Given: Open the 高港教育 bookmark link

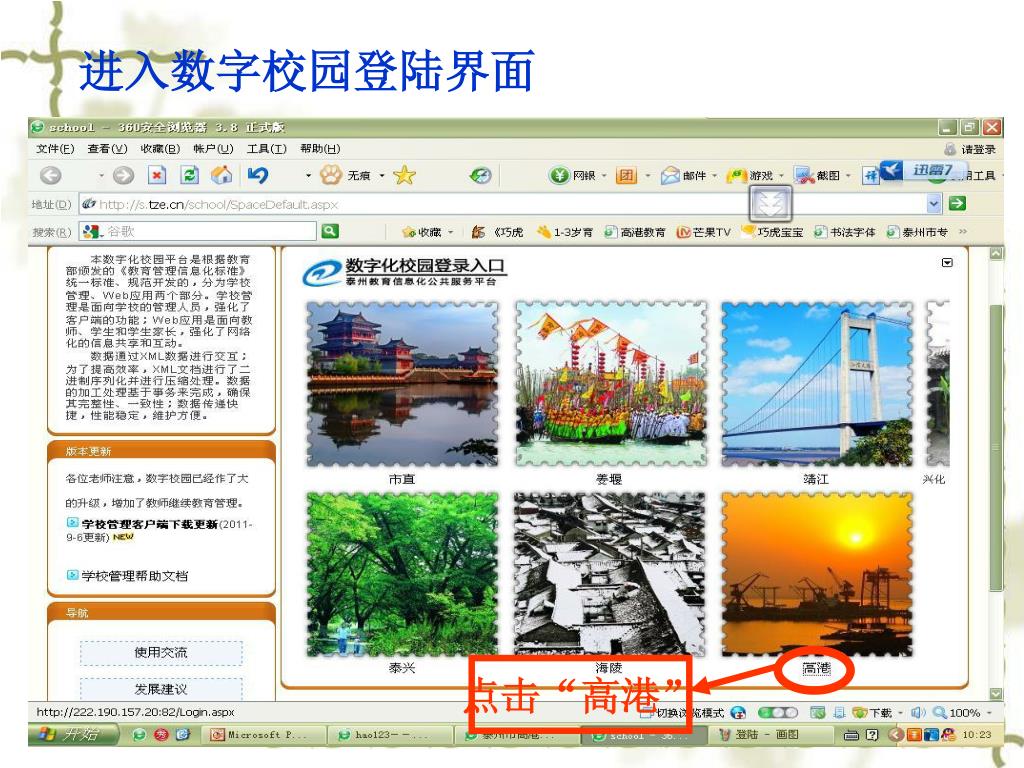Looking at the screenshot, I should 635,232.
